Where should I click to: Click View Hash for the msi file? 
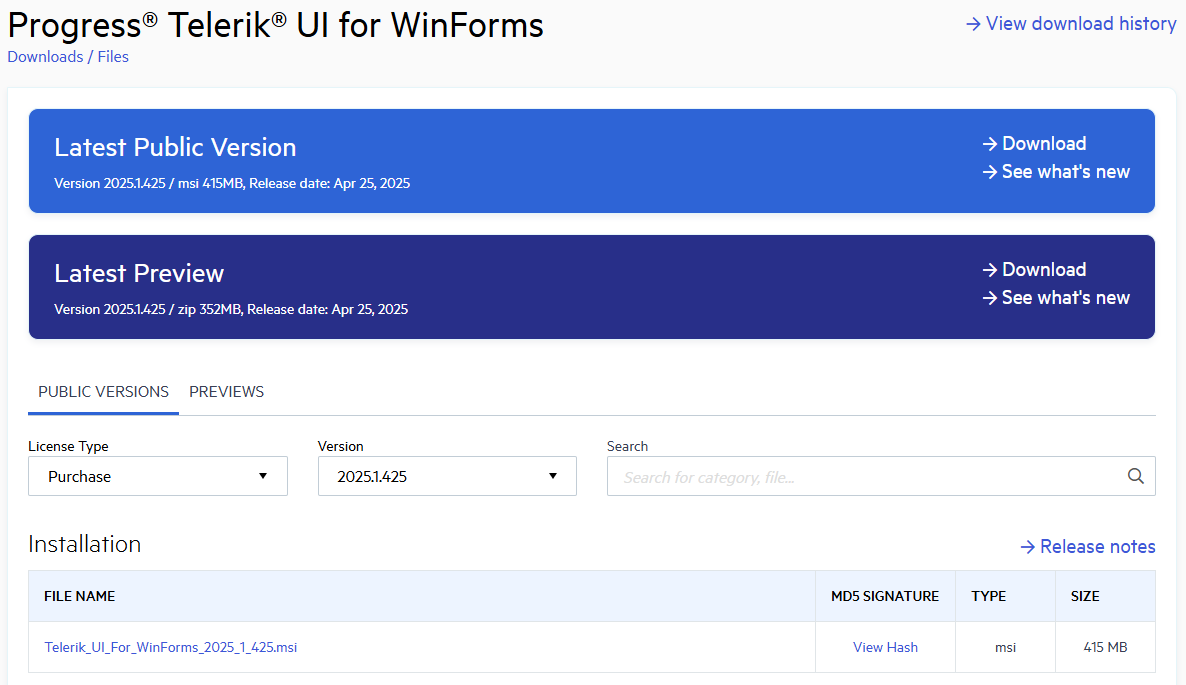click(x=885, y=647)
